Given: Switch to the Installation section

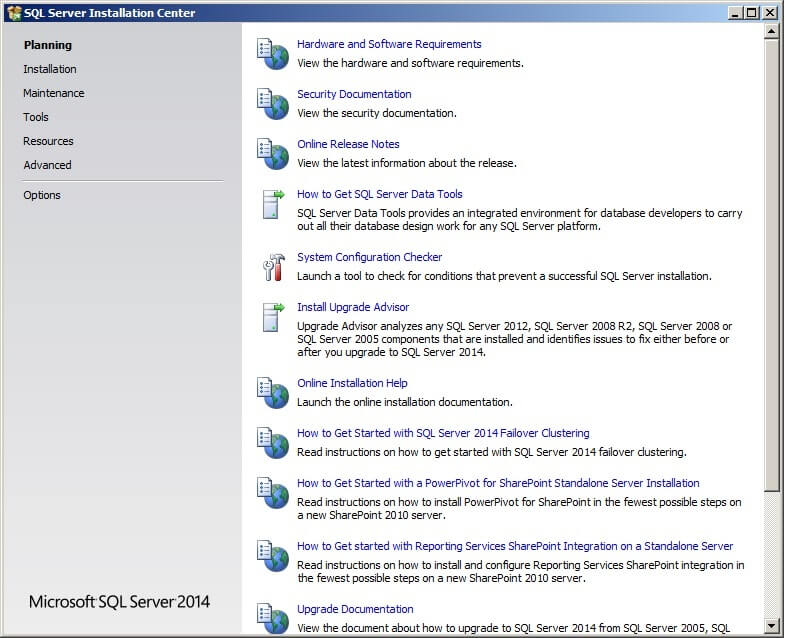Looking at the screenshot, I should (x=50, y=69).
